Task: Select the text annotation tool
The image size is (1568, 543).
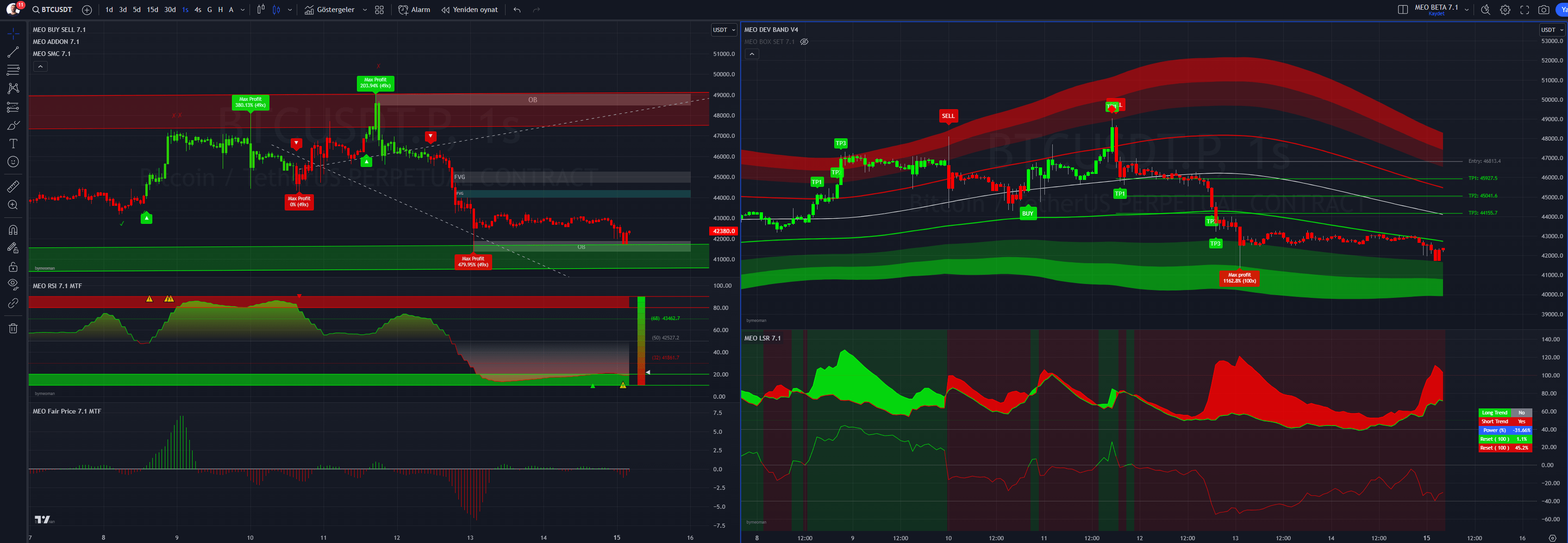Action: coord(13,143)
